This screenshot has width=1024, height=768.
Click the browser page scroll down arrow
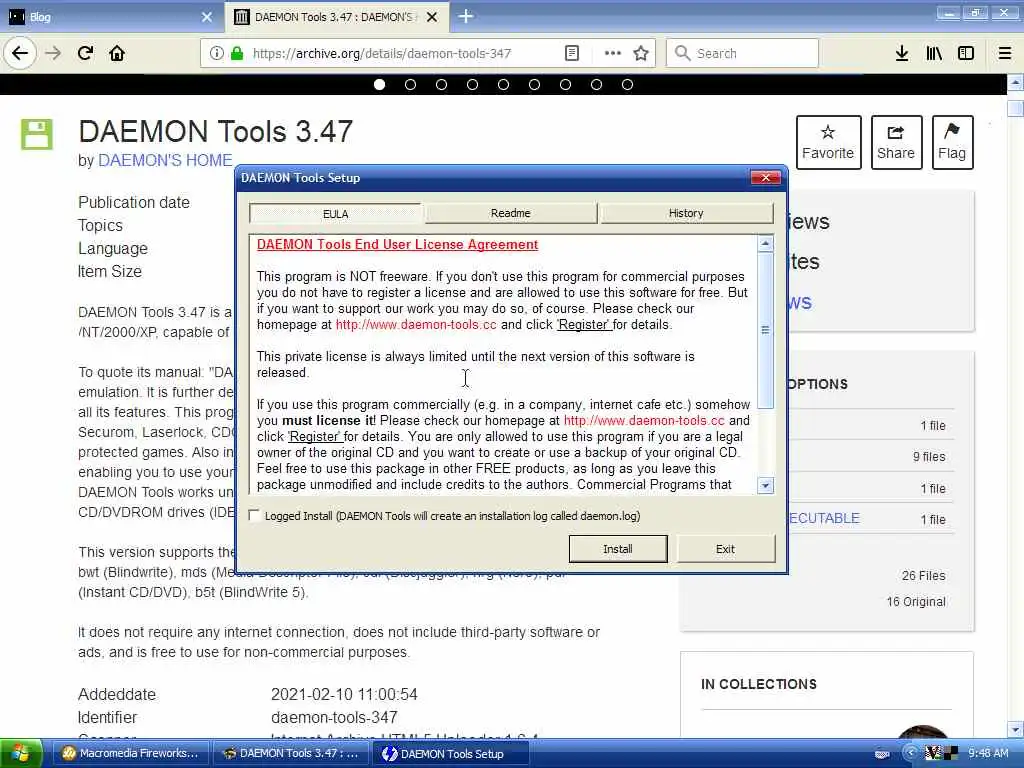click(x=1015, y=728)
